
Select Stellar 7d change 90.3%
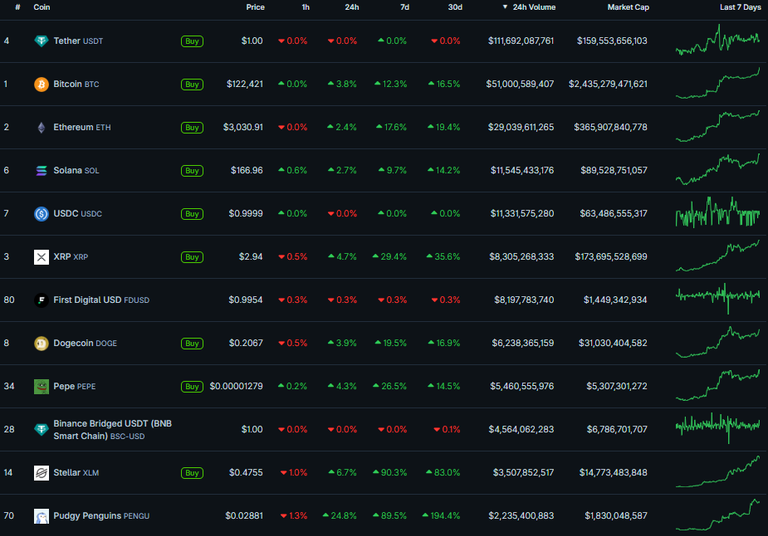pyautogui.click(x=390, y=473)
